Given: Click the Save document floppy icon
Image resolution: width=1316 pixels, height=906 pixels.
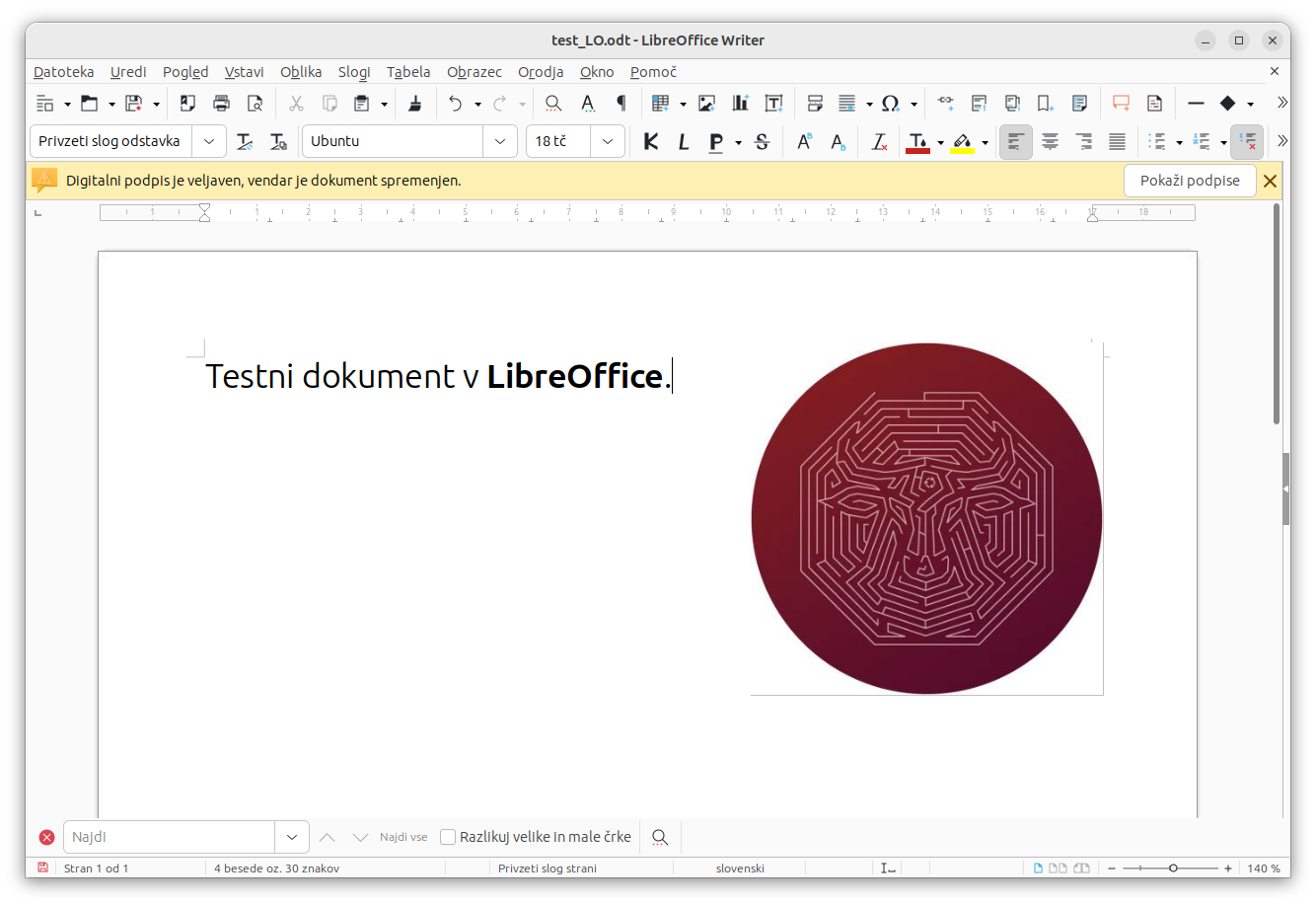Looking at the screenshot, I should point(134,103).
